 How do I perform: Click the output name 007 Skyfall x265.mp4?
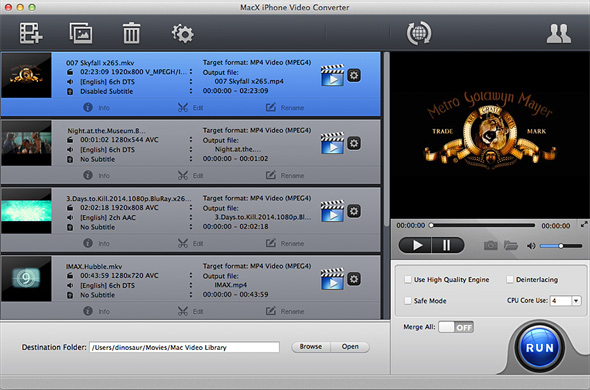point(249,81)
